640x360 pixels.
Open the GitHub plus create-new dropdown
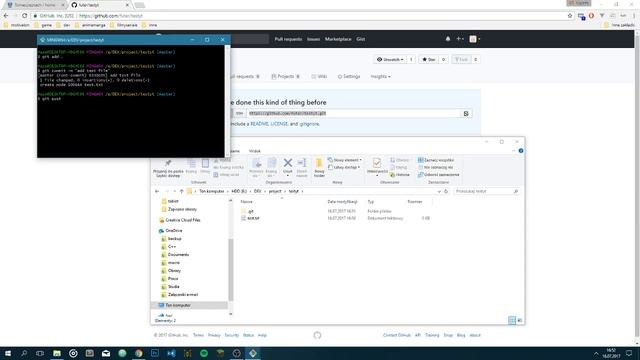tap(460, 39)
